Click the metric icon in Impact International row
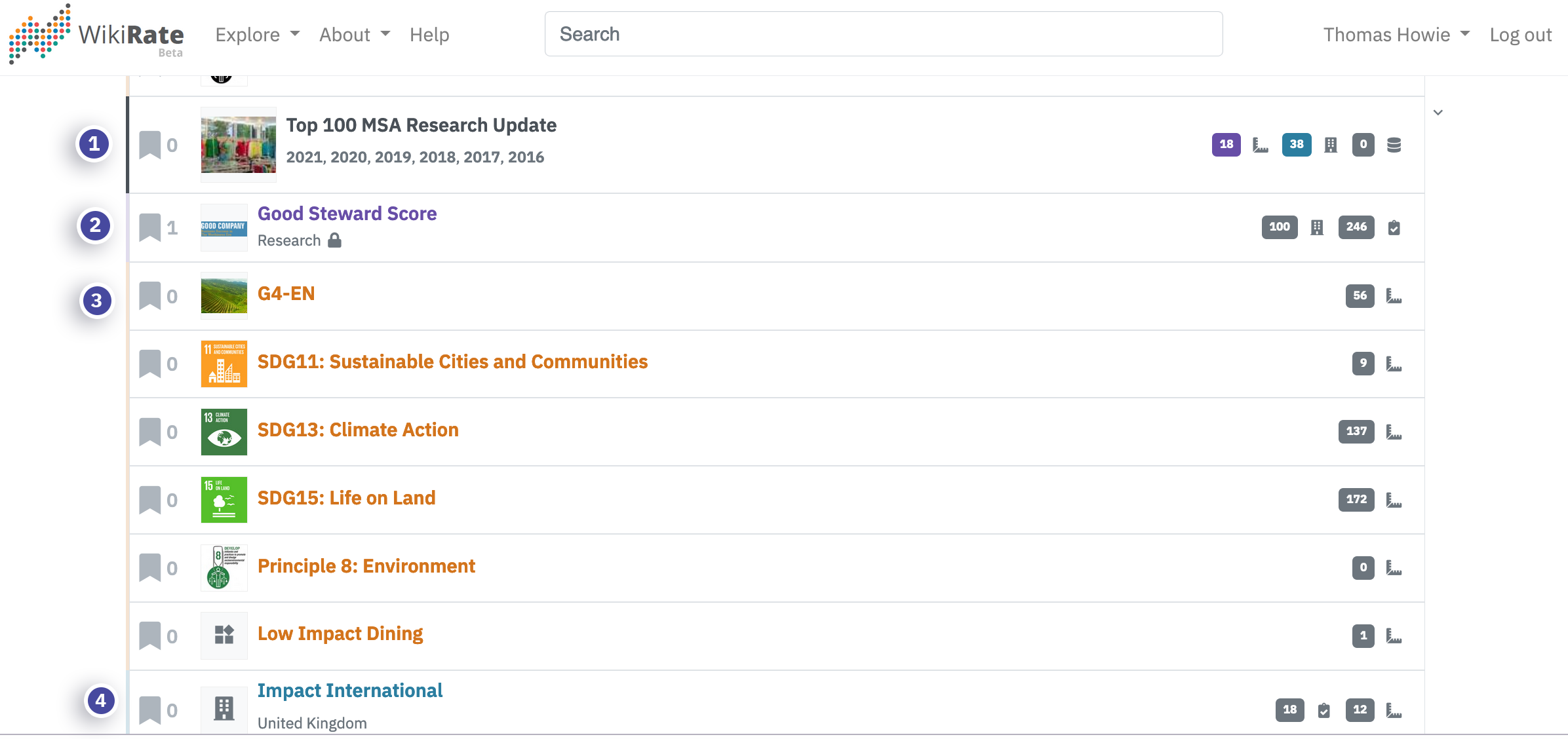 pos(1394,711)
